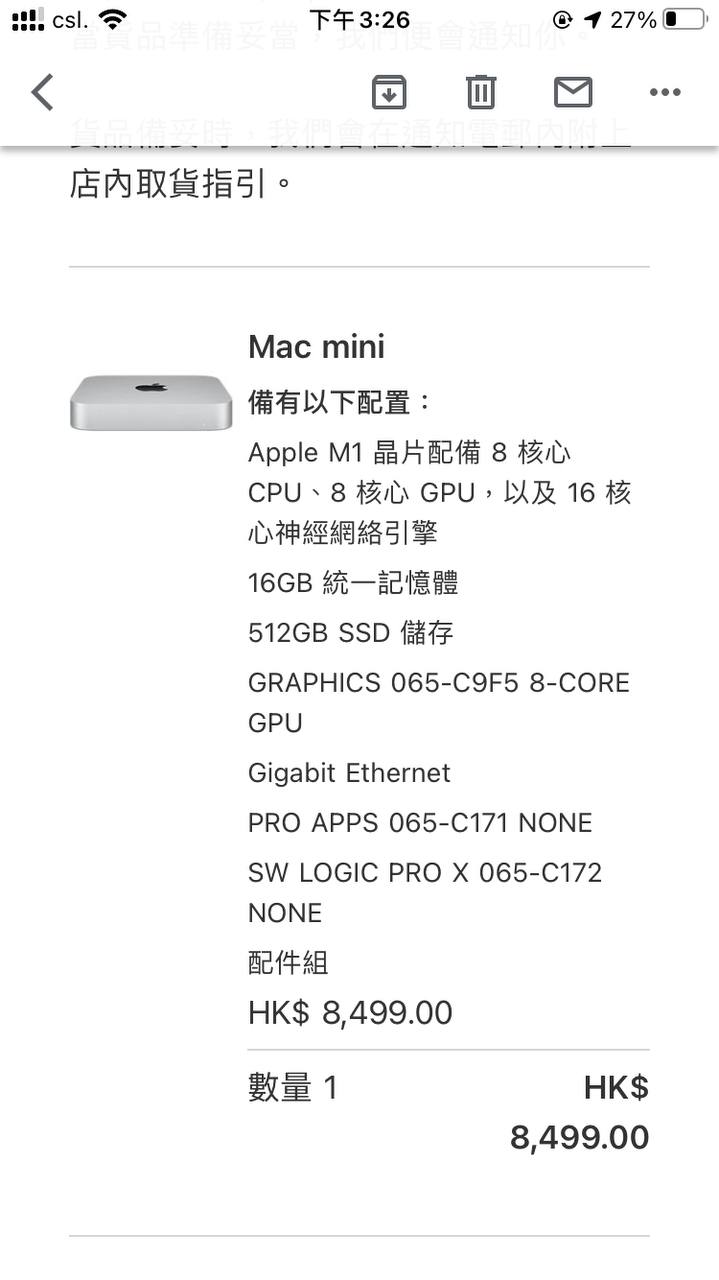Open the three-dot more options menu
Image resolution: width=719 pixels, height=1280 pixels.
click(x=665, y=92)
